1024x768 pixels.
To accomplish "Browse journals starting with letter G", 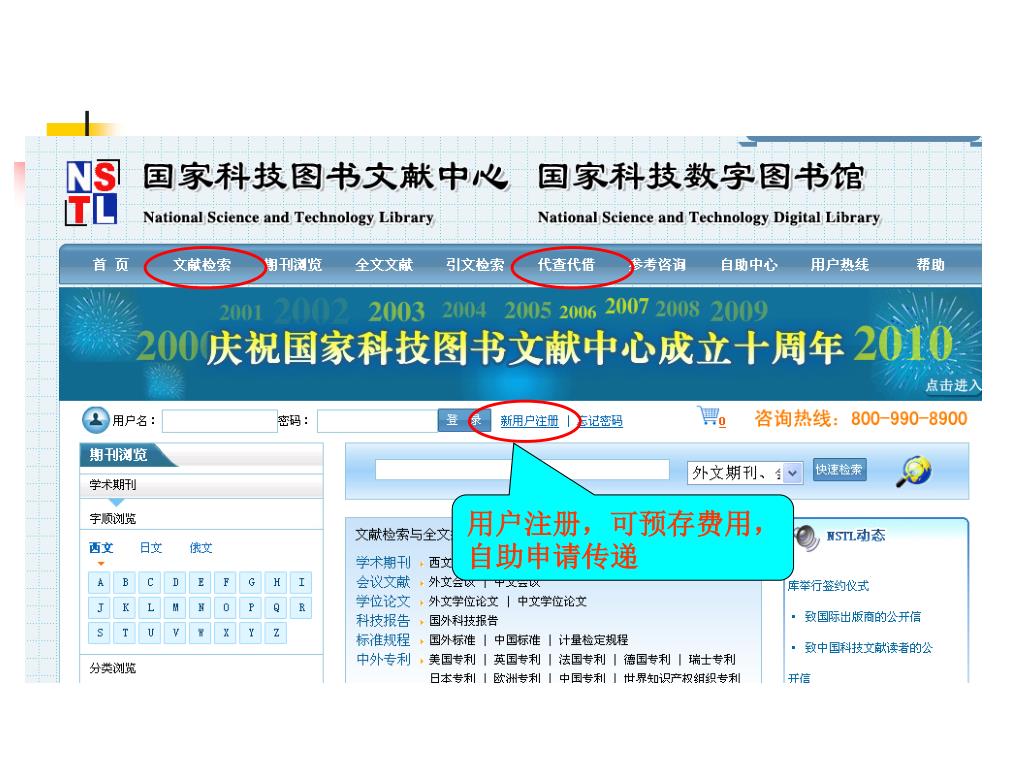I will 251,582.
